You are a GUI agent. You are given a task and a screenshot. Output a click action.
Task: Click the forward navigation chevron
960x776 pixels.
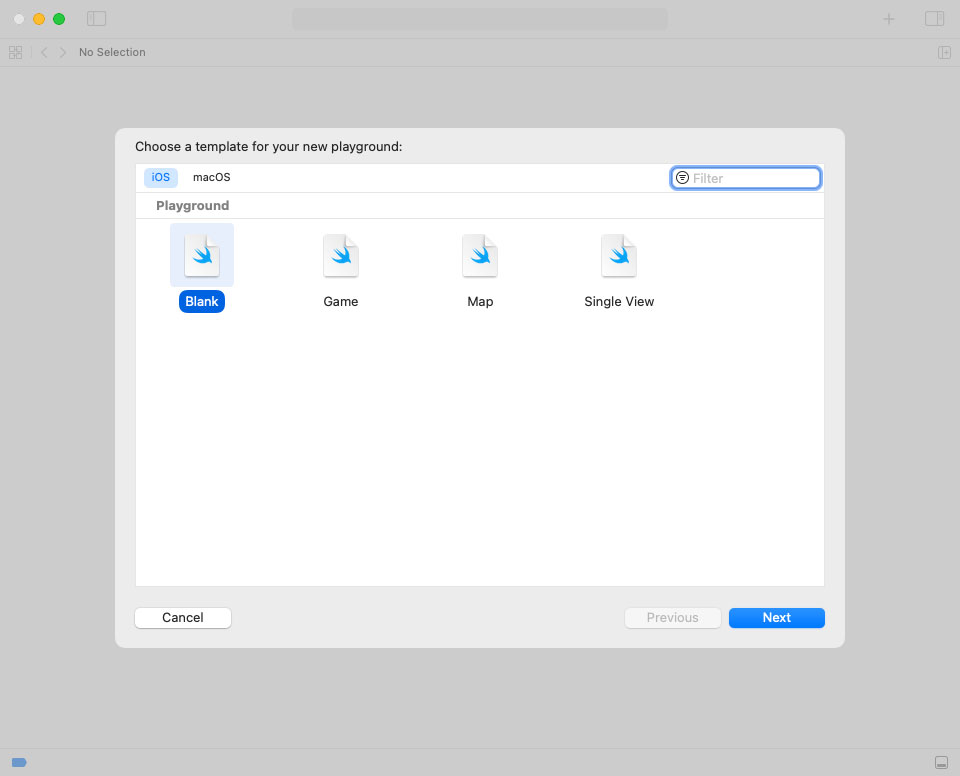(x=62, y=51)
